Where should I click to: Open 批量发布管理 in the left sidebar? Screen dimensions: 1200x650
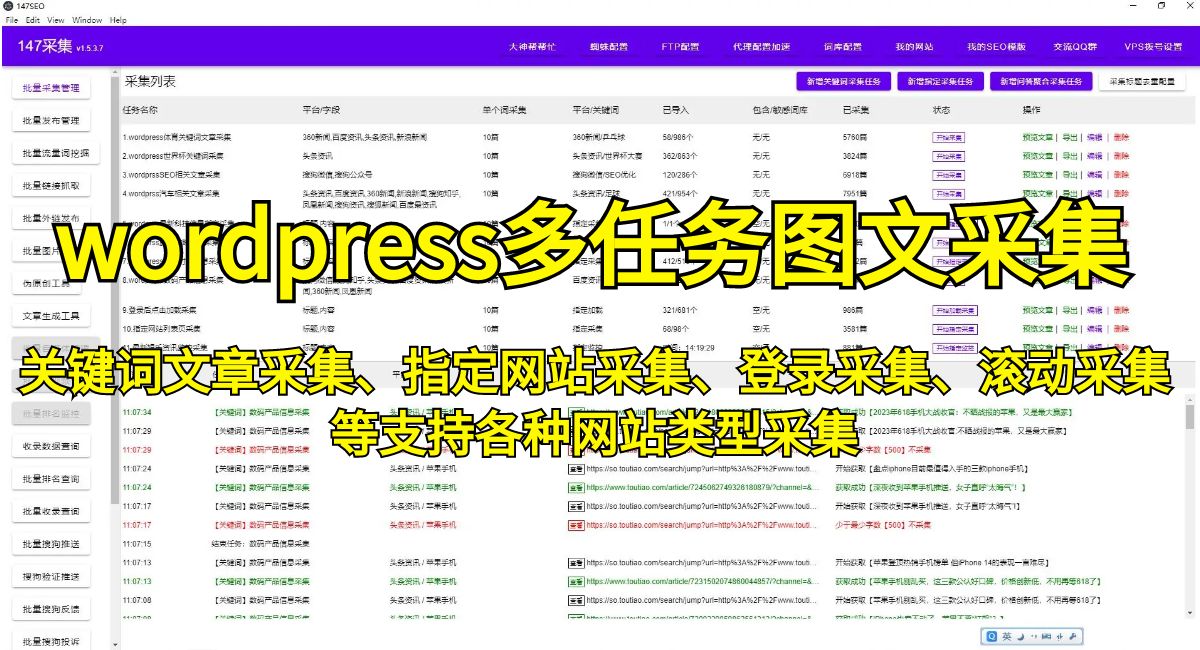[52, 118]
